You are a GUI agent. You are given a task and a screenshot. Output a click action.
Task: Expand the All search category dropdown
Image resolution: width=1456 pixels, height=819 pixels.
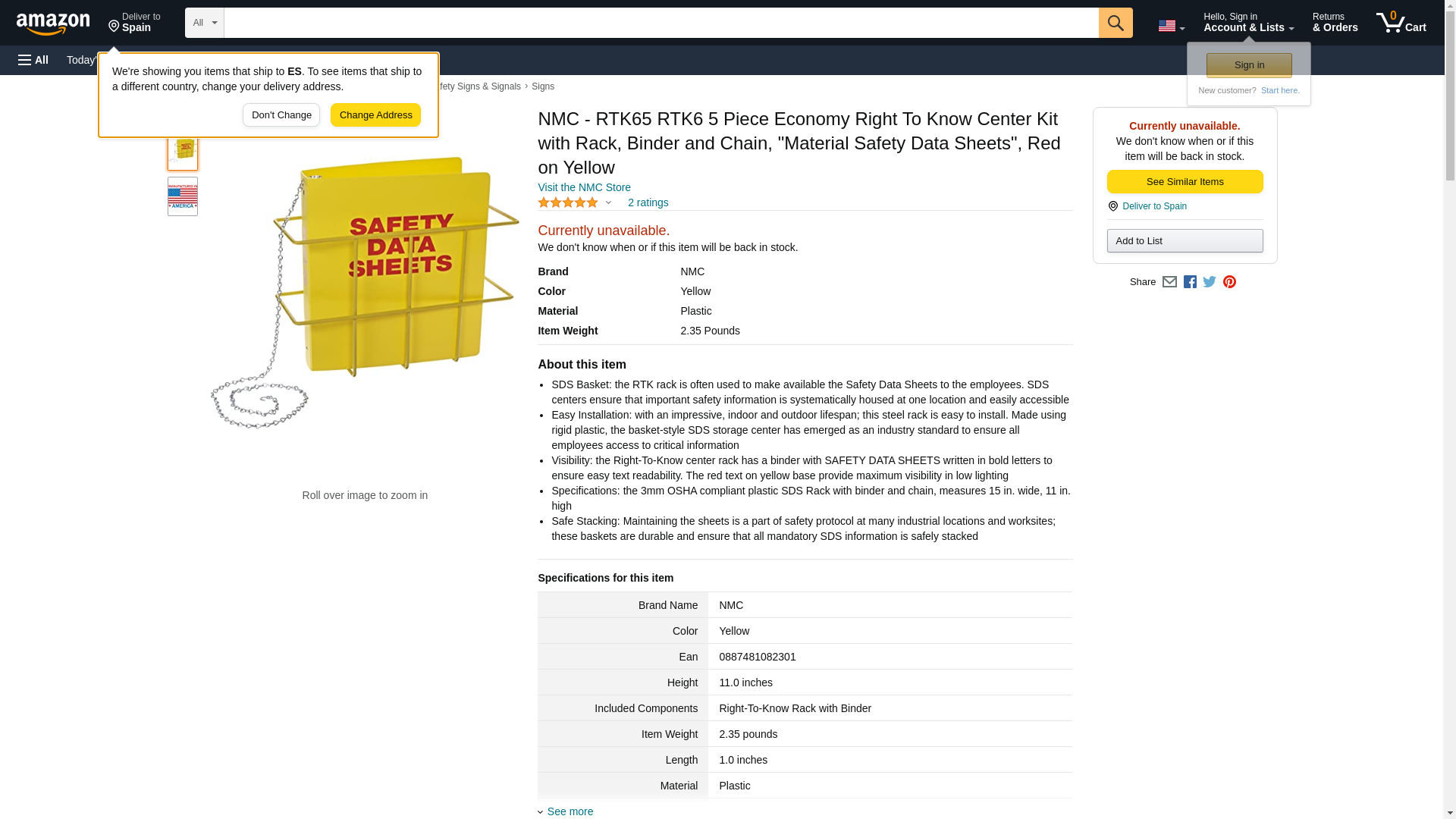point(204,23)
